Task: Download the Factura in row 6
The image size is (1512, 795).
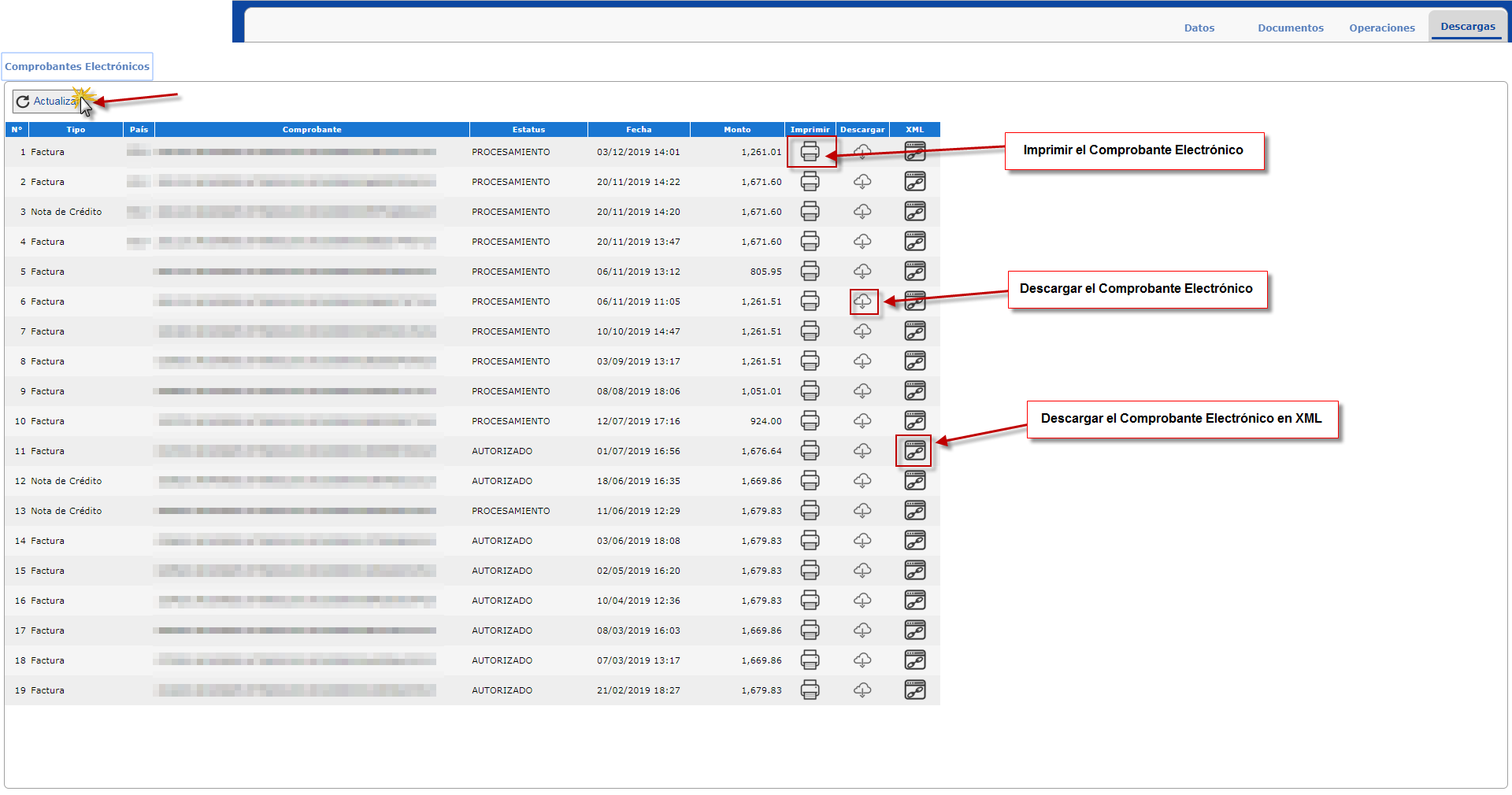Action: (862, 301)
